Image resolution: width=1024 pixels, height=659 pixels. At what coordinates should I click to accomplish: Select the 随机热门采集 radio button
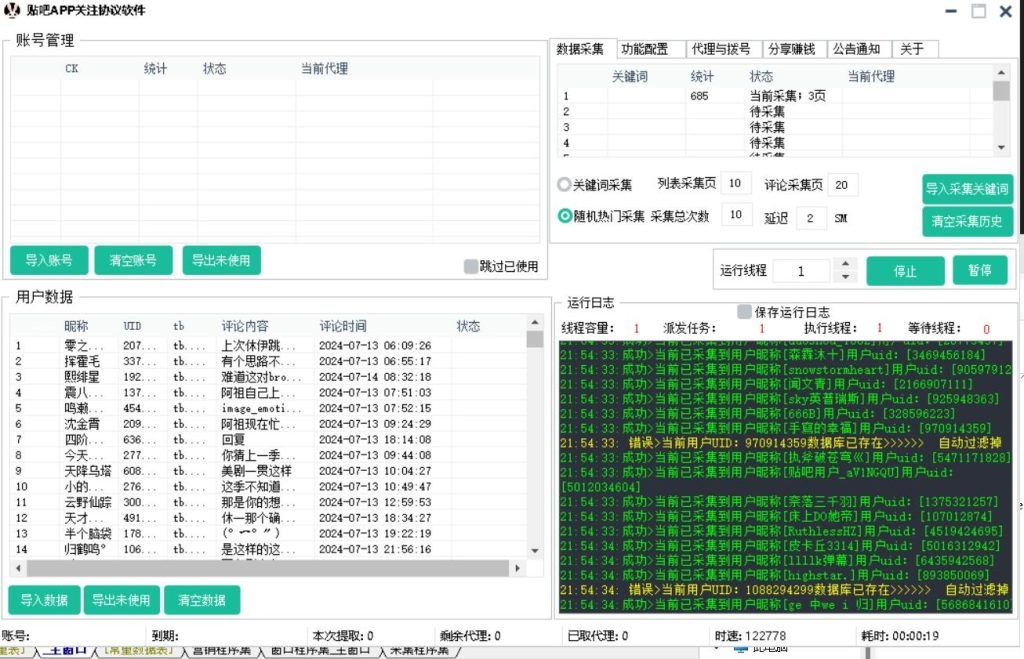566,213
